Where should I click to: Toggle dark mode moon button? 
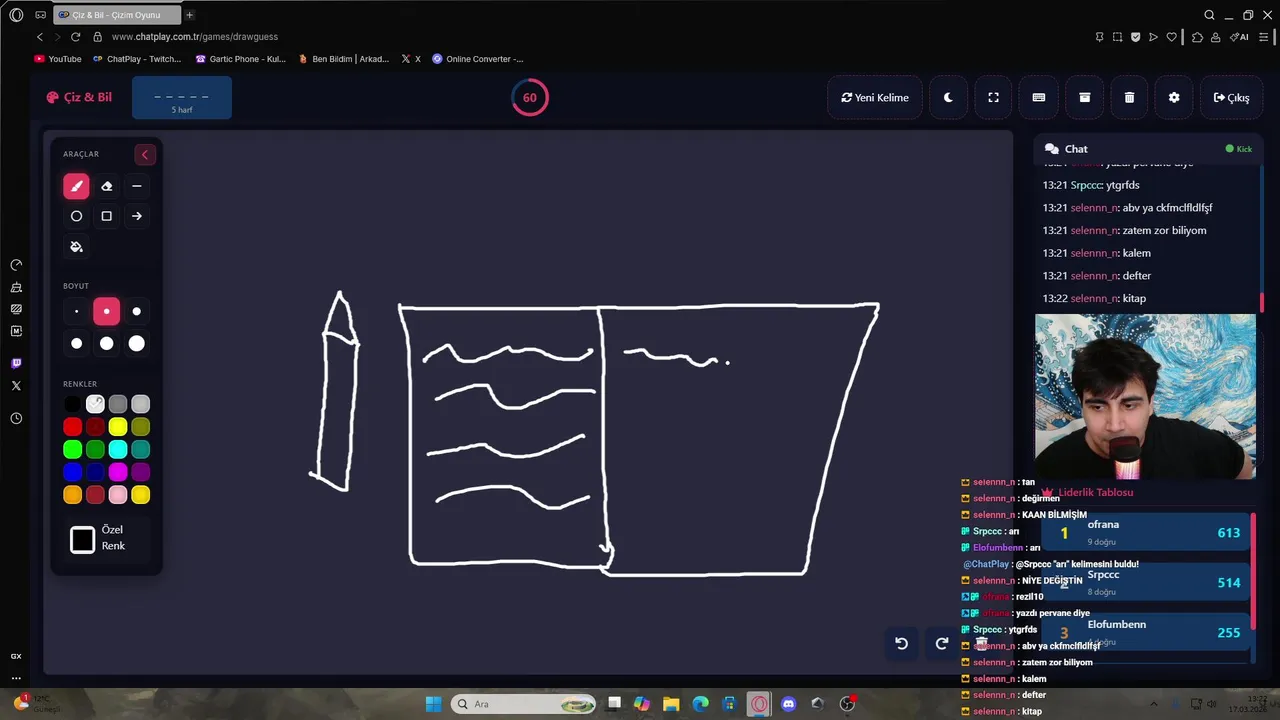click(948, 97)
